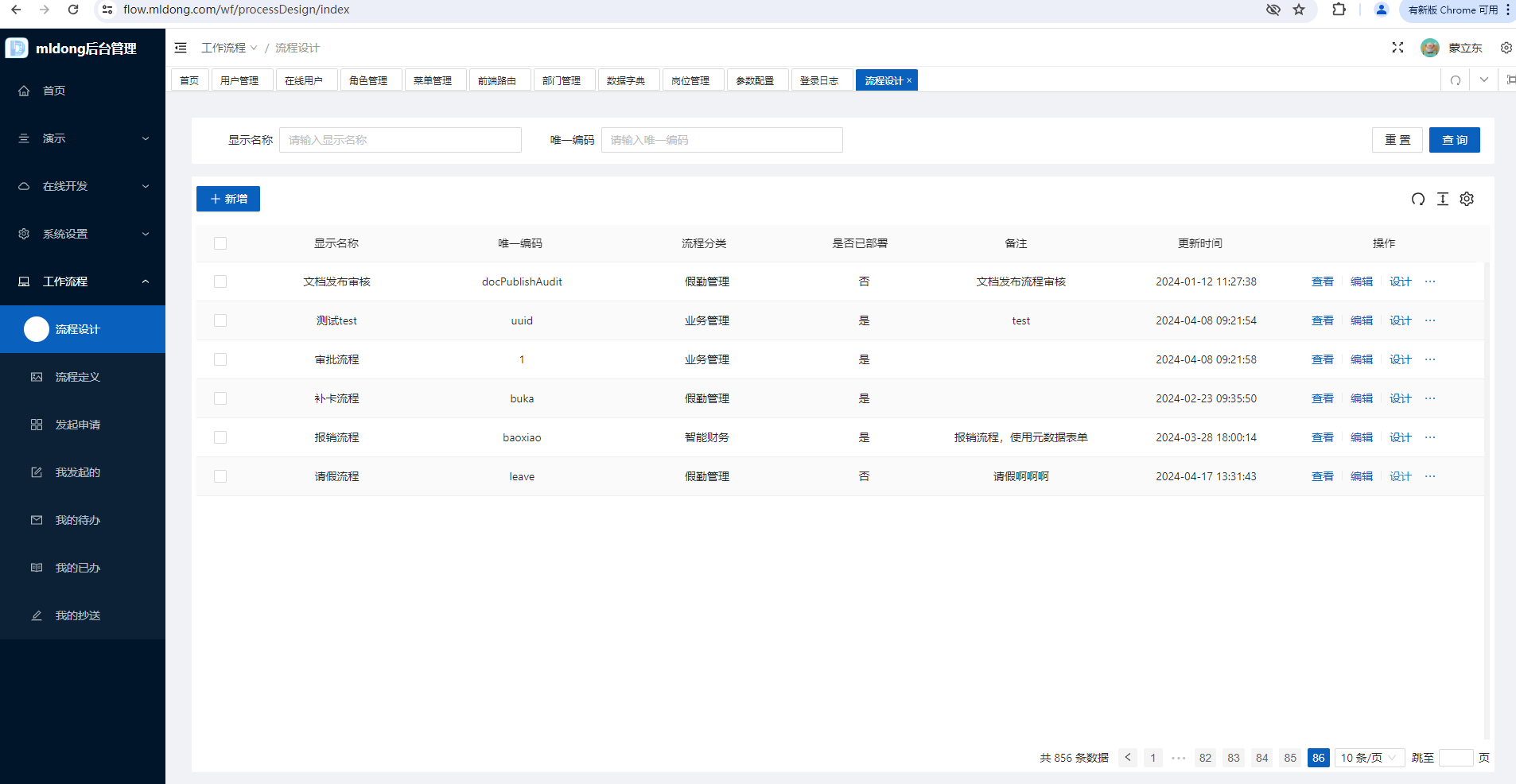Click 设计 link for 请假流程 row

coord(1401,476)
